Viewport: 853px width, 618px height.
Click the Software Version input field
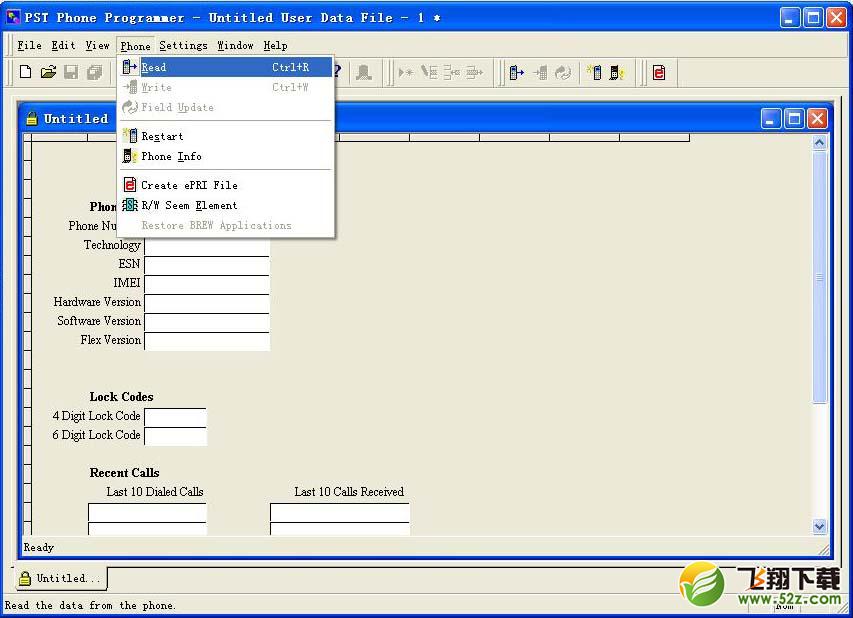207,323
